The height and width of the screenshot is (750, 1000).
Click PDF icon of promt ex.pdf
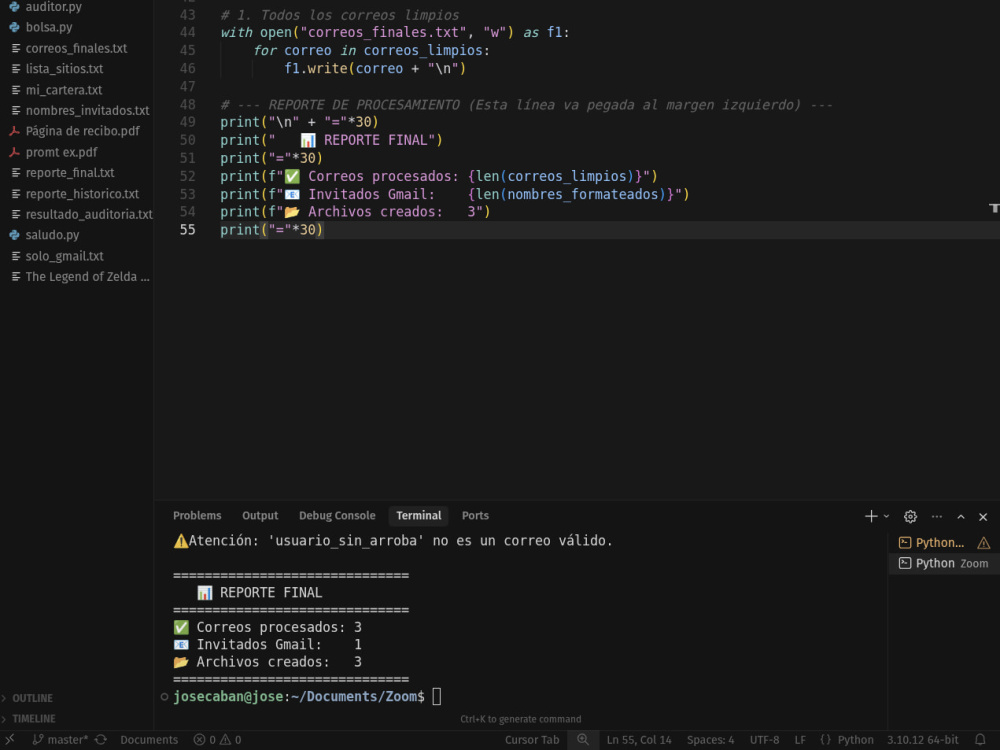point(14,152)
